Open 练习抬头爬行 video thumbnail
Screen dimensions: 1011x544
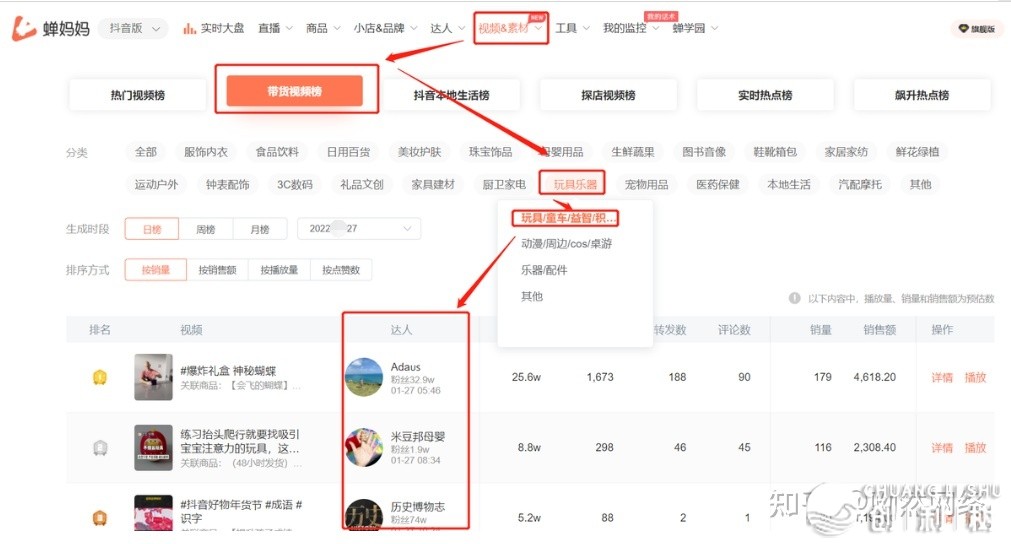coord(153,447)
